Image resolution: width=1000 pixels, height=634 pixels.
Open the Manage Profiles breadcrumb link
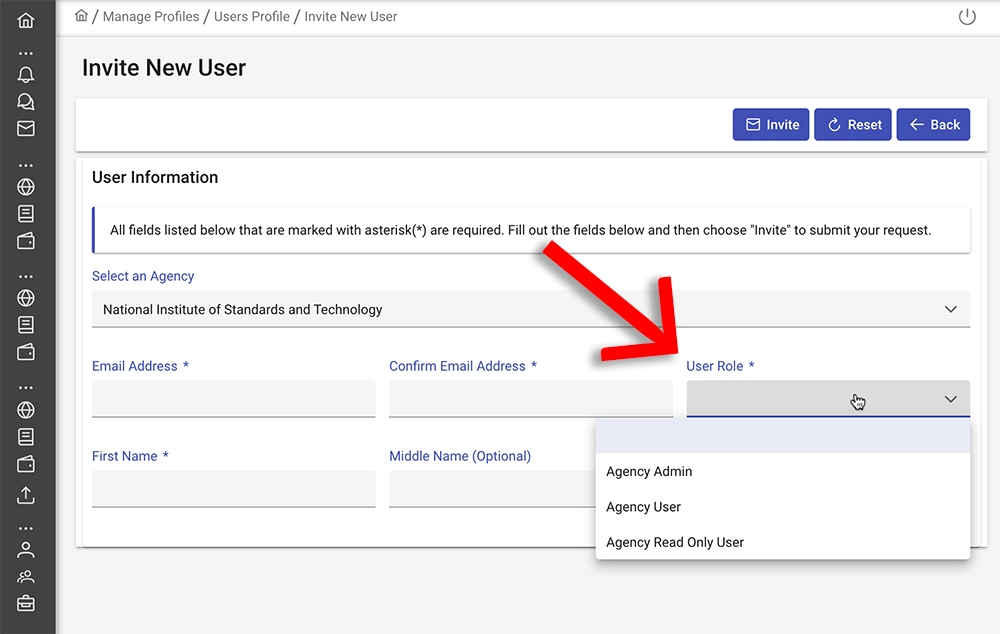[x=151, y=17]
